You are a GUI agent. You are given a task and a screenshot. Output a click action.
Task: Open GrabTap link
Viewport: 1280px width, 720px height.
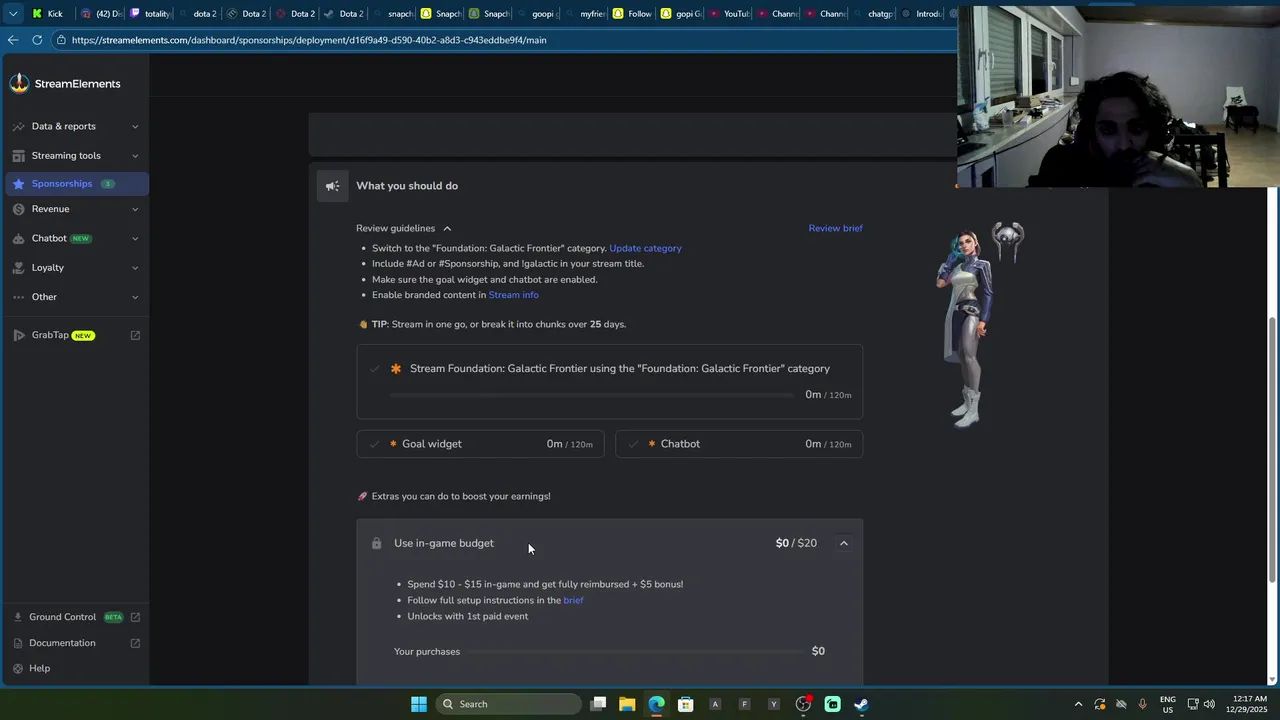point(50,335)
